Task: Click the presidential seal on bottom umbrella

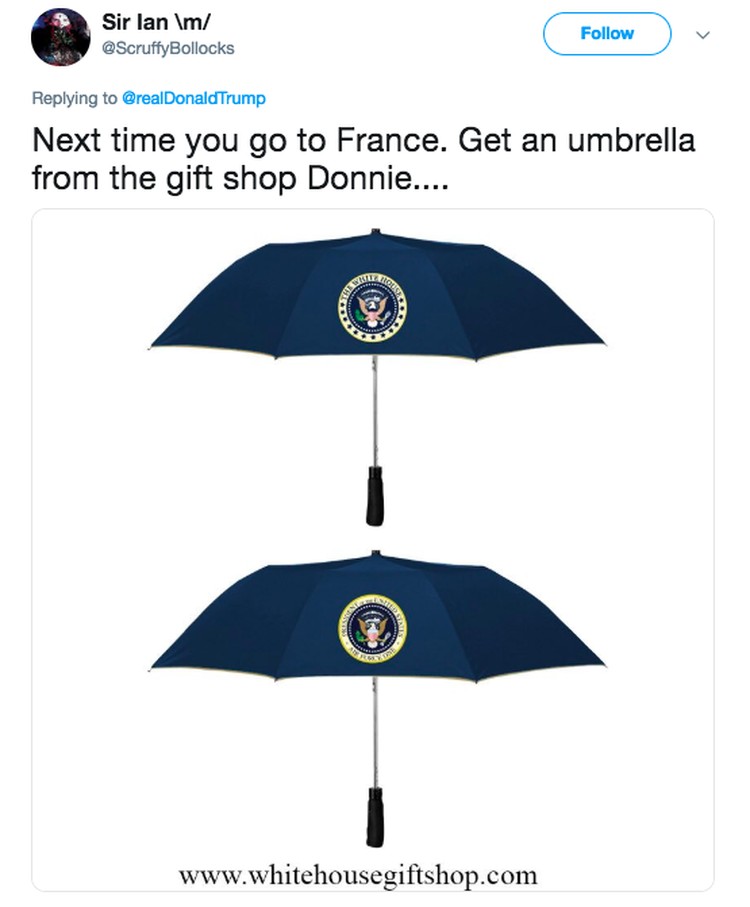Action: tap(372, 629)
